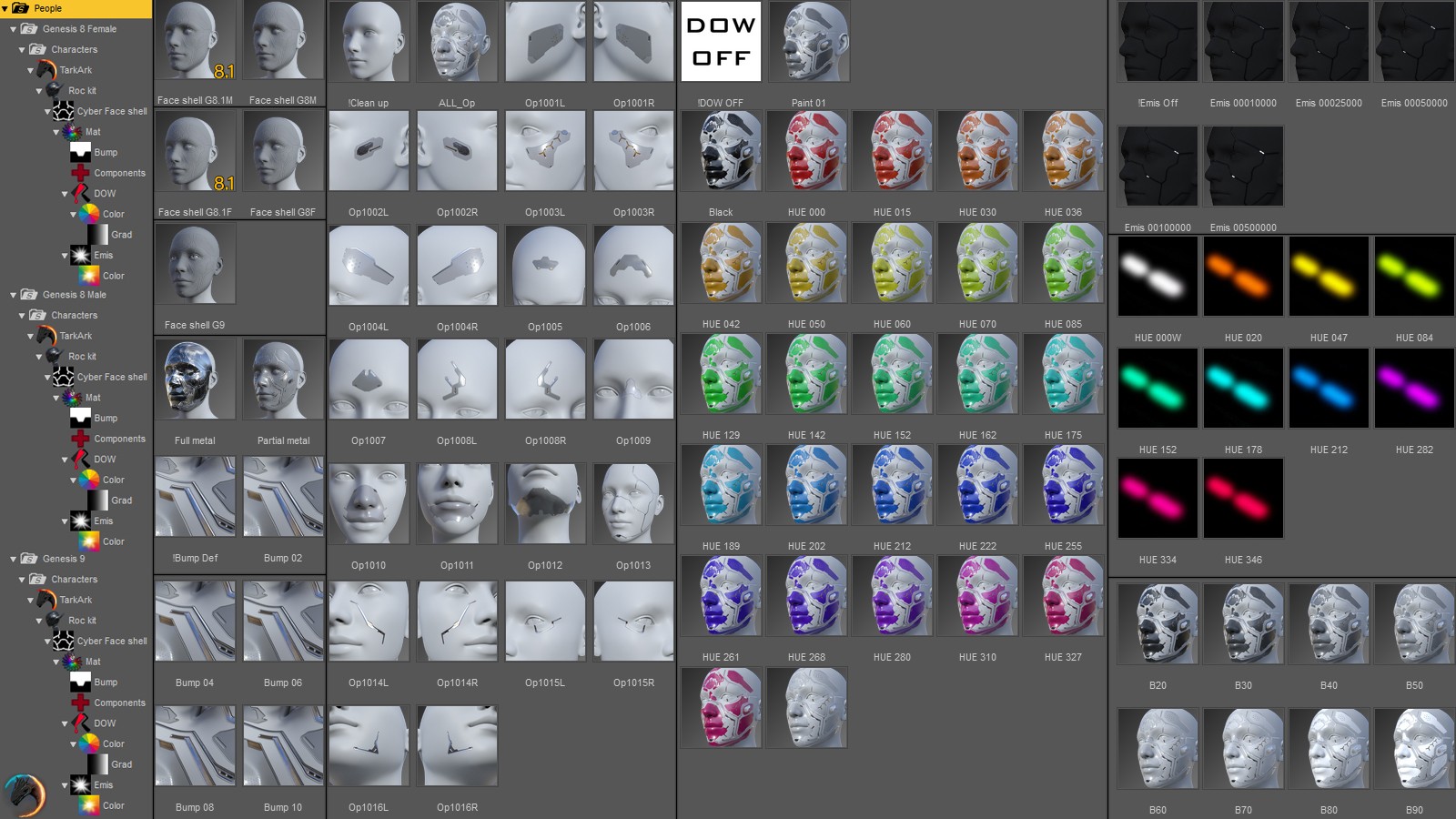Image resolution: width=1456 pixels, height=819 pixels.
Task: Collapse the People root folder
Action: pos(5,8)
